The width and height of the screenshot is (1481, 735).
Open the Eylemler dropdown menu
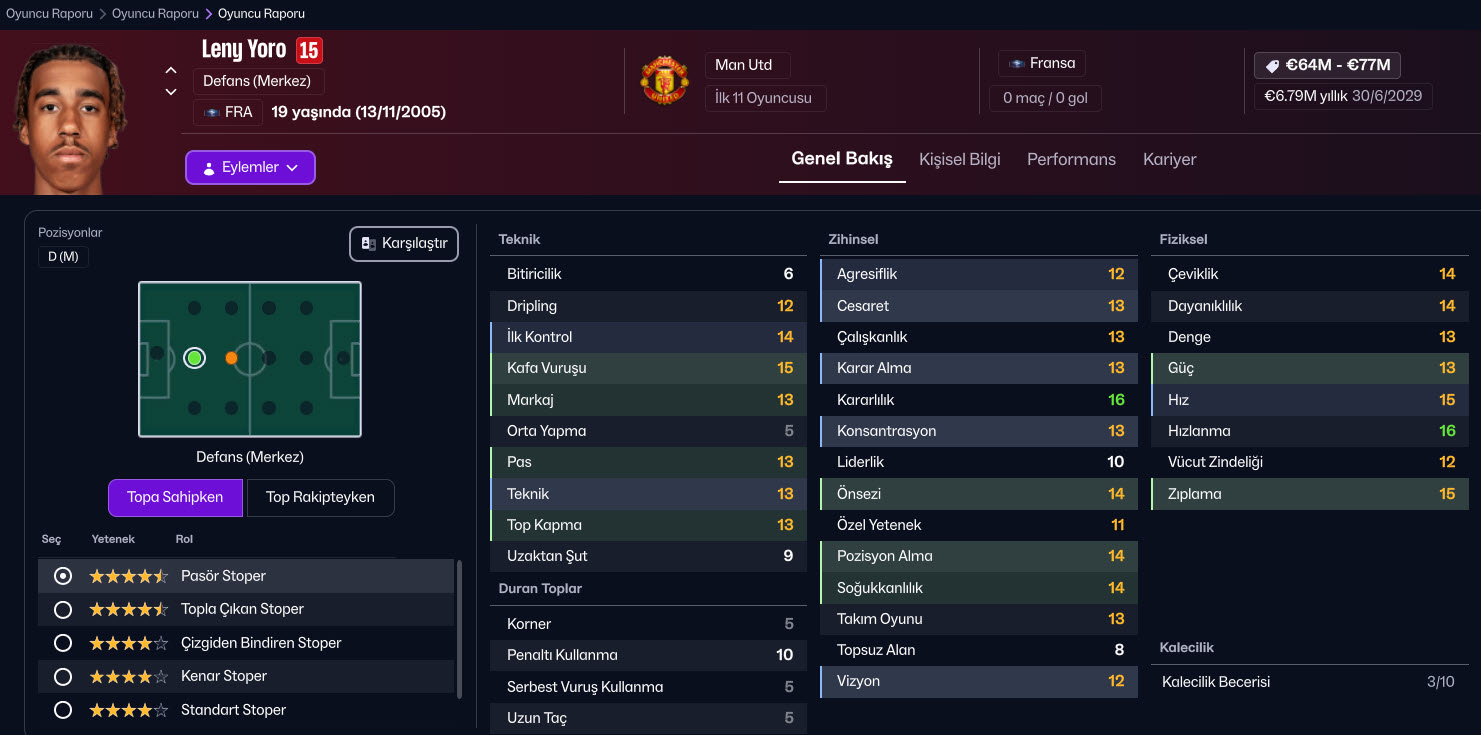coord(250,167)
